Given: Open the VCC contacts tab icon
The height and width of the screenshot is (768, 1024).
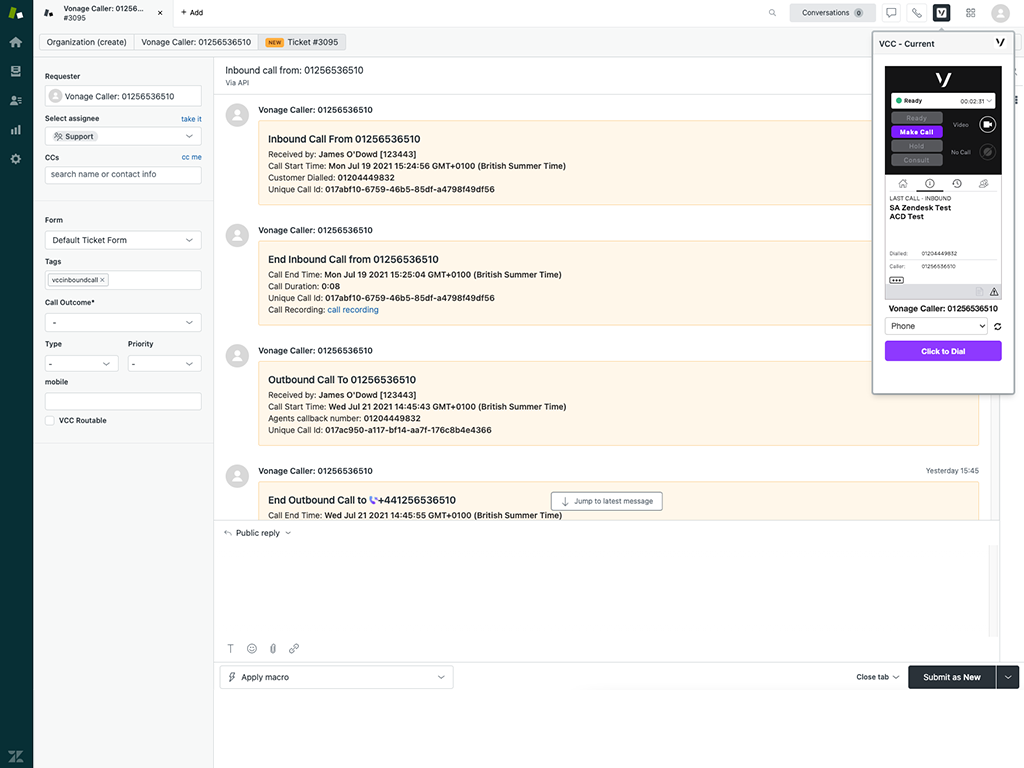Looking at the screenshot, I should point(984,184).
